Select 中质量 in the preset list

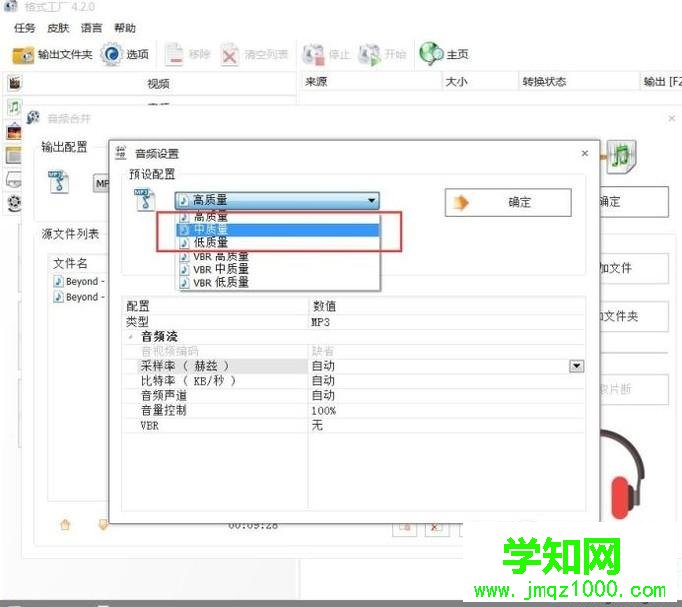[x=278, y=230]
